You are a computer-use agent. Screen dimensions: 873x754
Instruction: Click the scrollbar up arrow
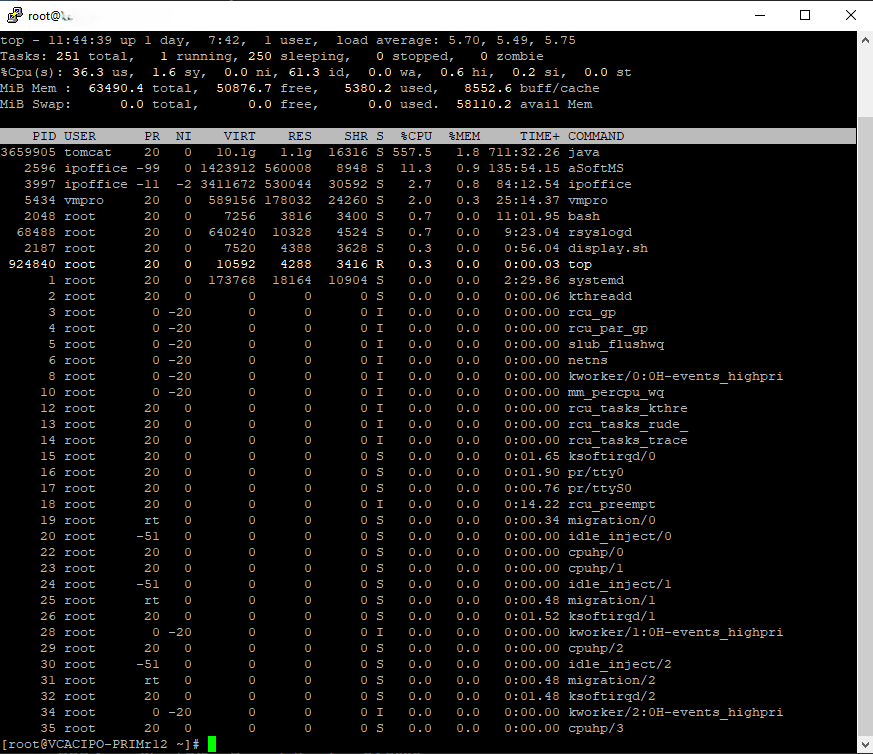pyautogui.click(x=865, y=40)
